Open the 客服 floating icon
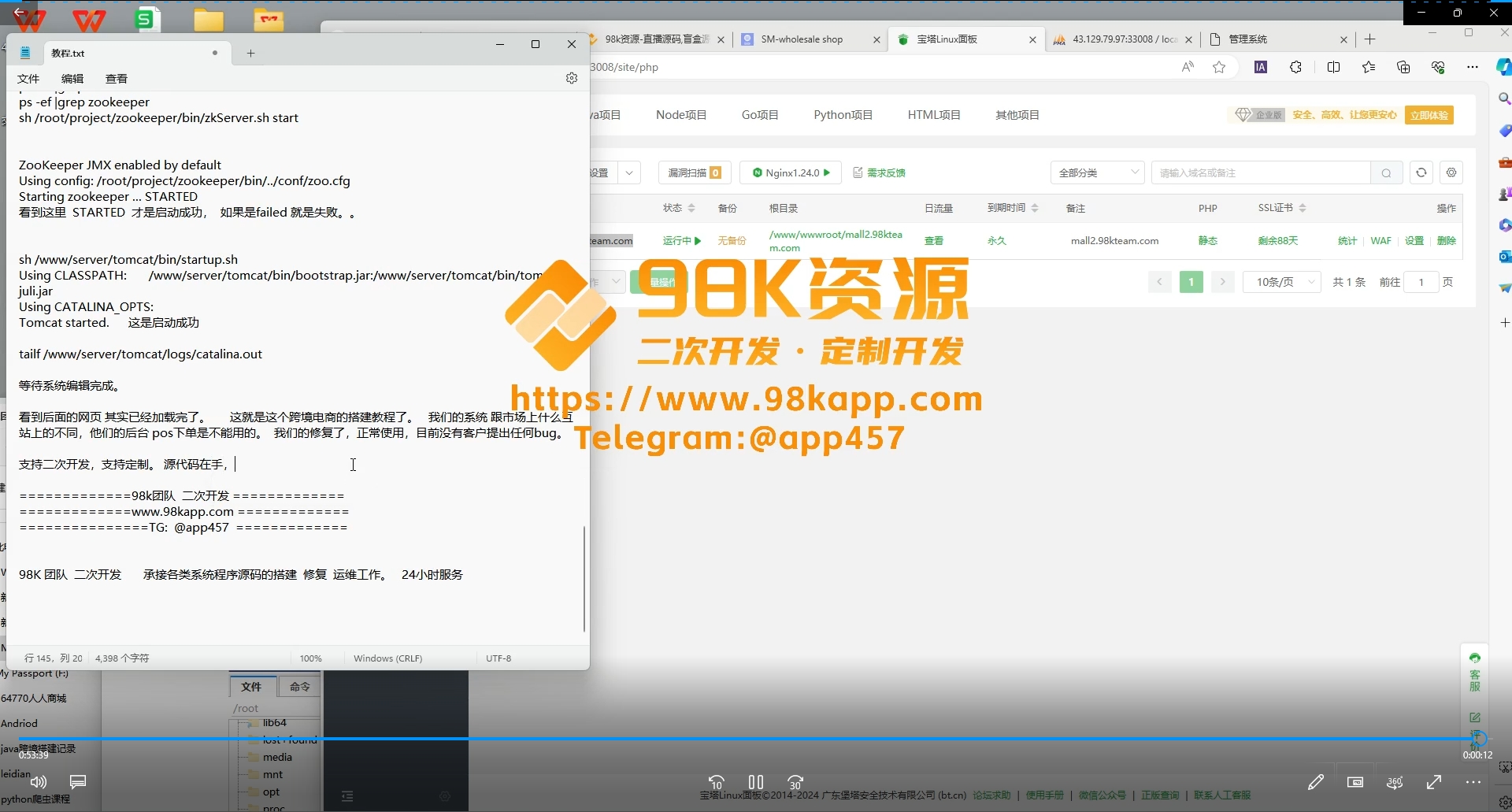1512x812 pixels. (1474, 673)
